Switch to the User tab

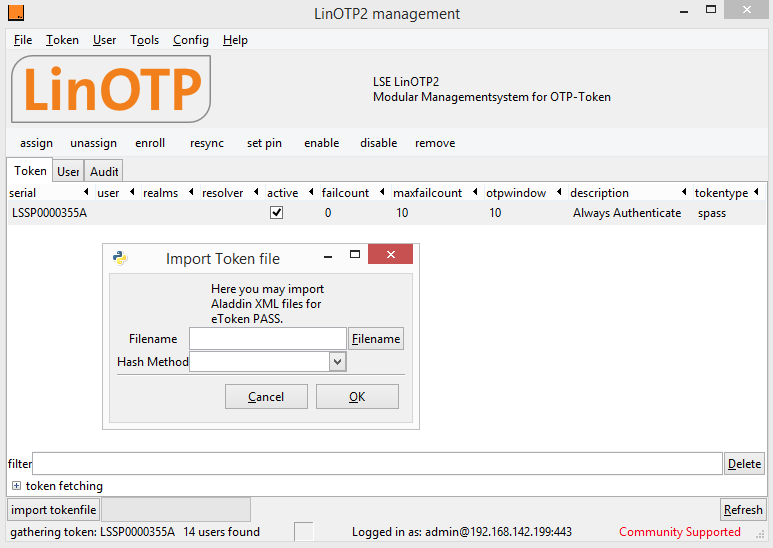[68, 171]
